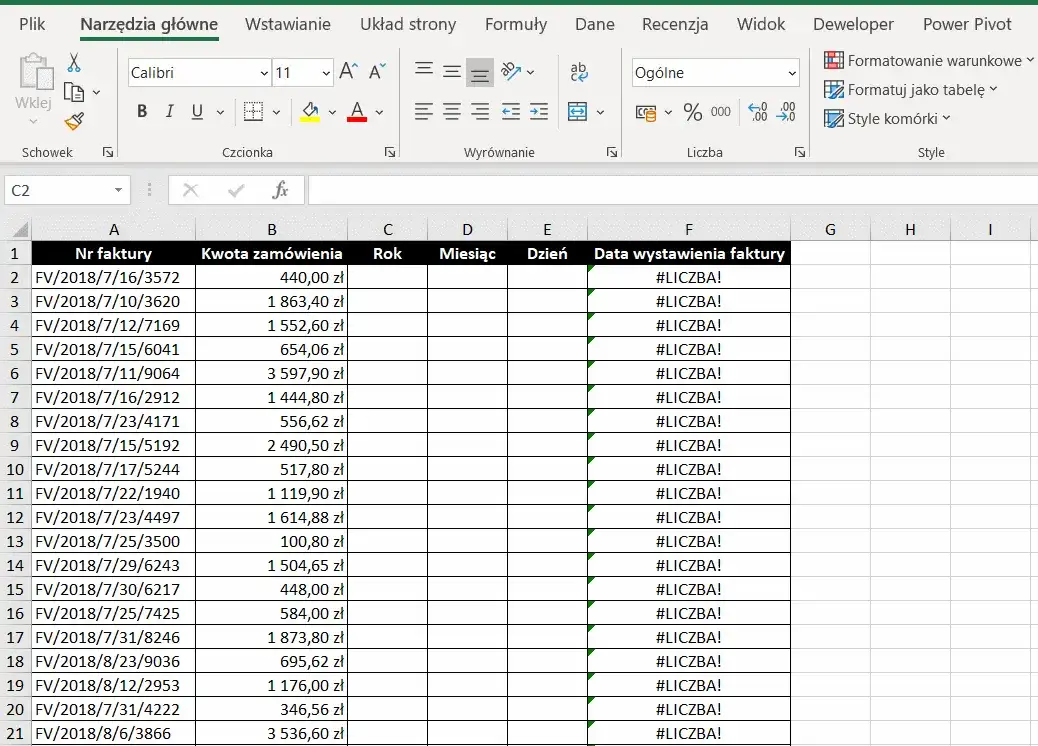1038x746 pixels.
Task: Switch to the Wstawianie ribbon tab
Action: click(x=287, y=23)
